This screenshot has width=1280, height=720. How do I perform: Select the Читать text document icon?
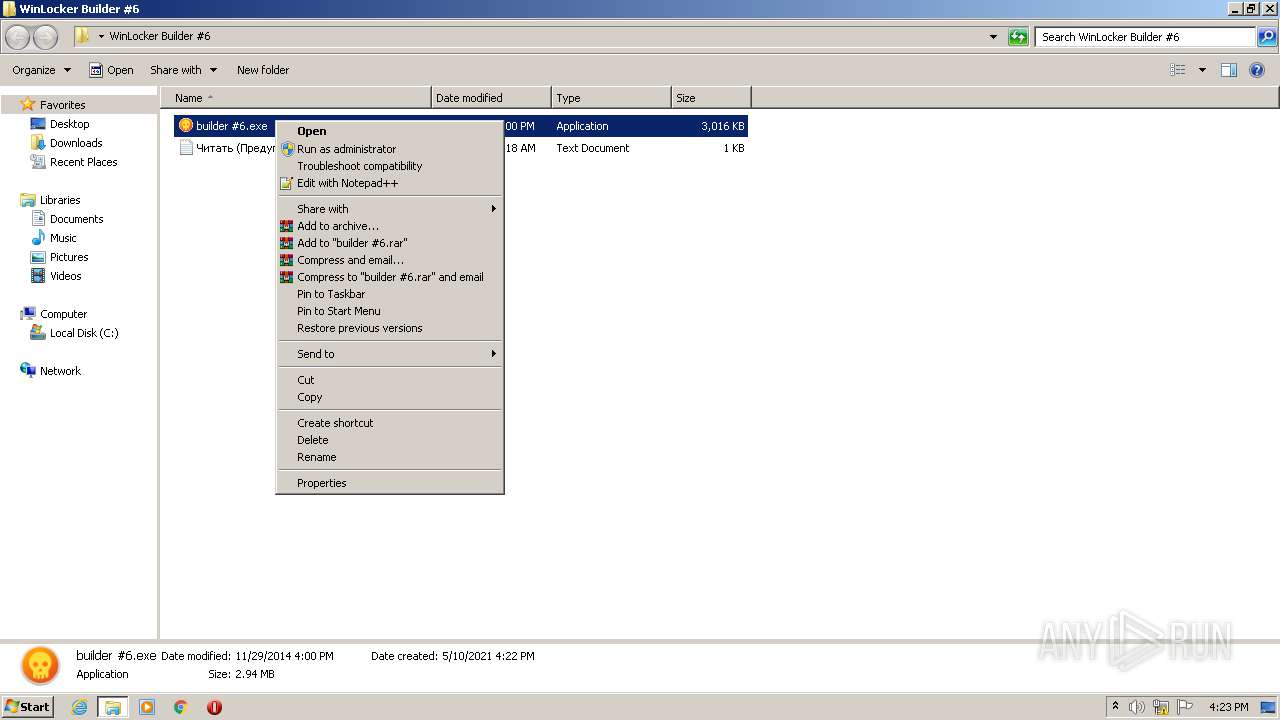pos(185,148)
